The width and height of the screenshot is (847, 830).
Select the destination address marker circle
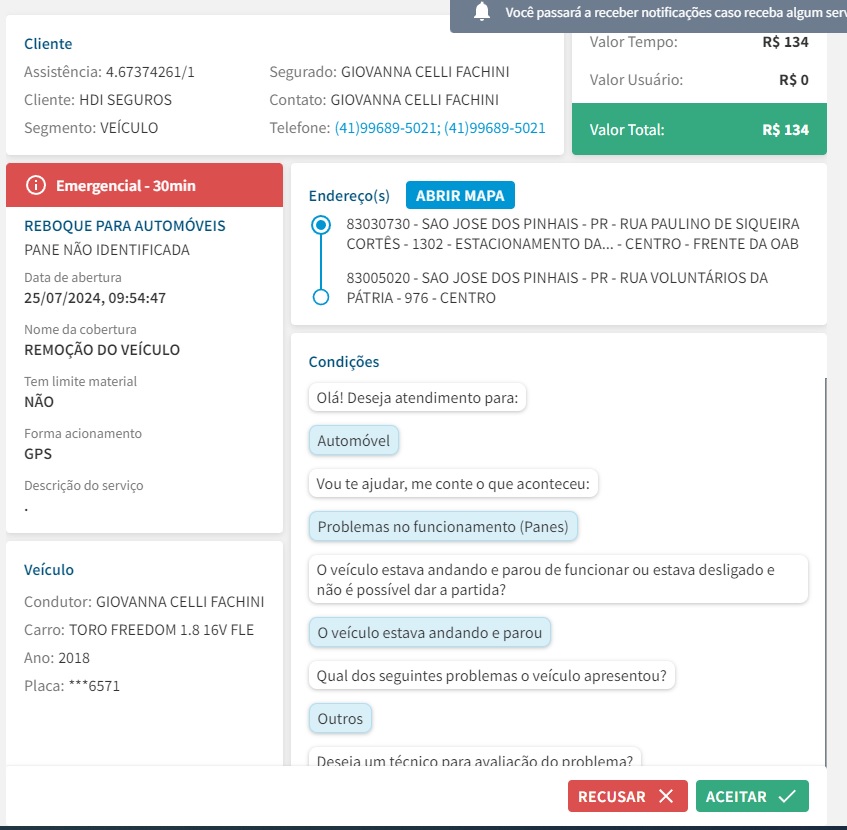[x=321, y=297]
